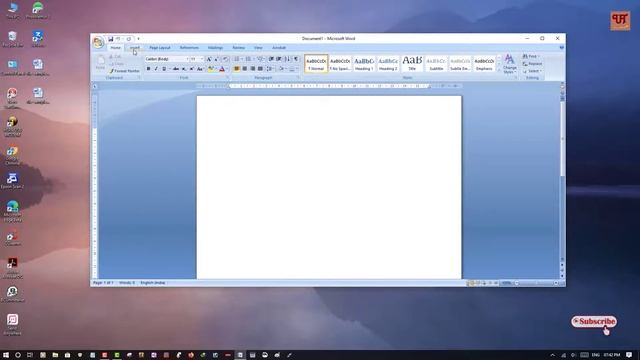Apply the Heading 2 style

[x=388, y=64]
